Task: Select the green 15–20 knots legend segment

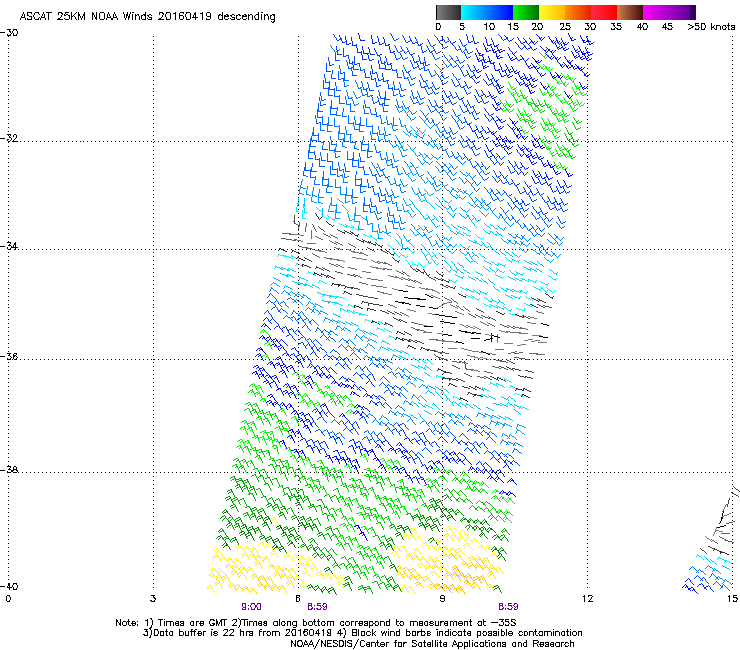Action: click(526, 12)
